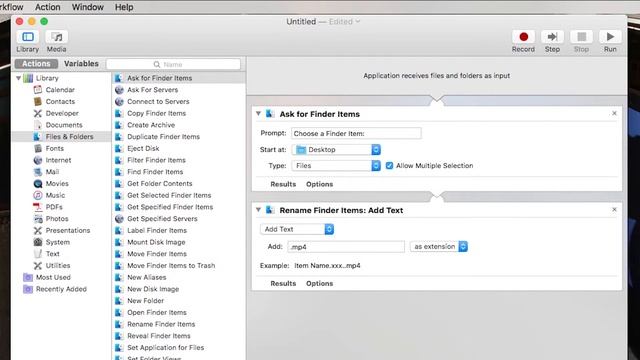Collapse the Rename Finder Items action

pos(258,210)
